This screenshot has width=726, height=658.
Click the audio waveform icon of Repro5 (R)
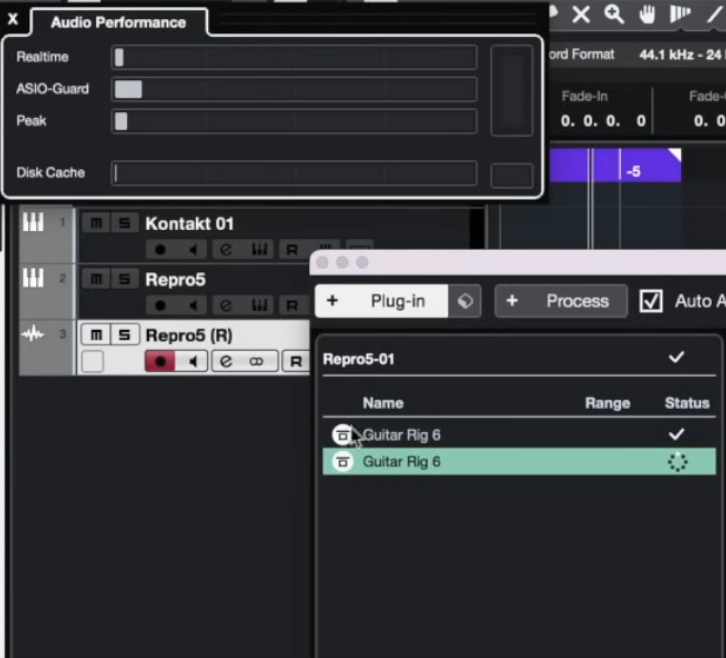[34, 335]
